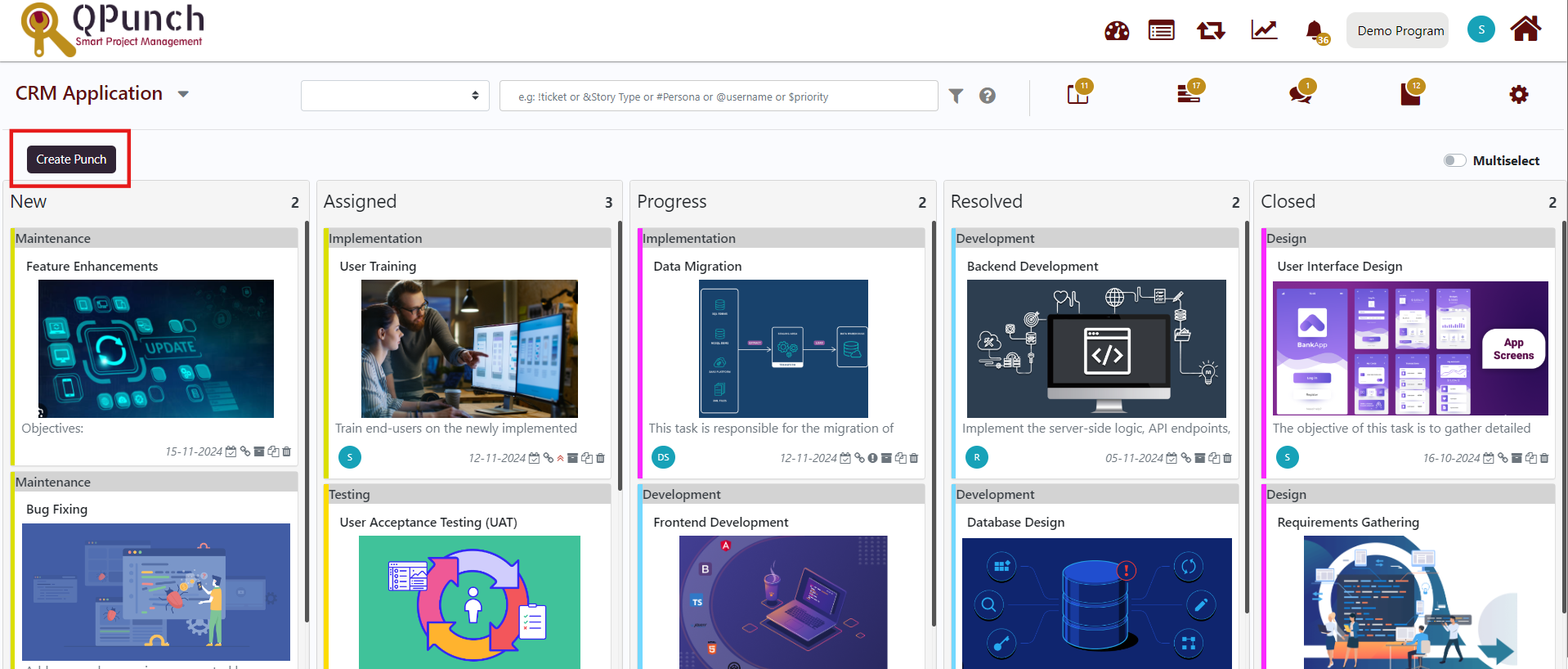
Task: Open the Requirements Gathering punch title
Action: coord(1348,523)
